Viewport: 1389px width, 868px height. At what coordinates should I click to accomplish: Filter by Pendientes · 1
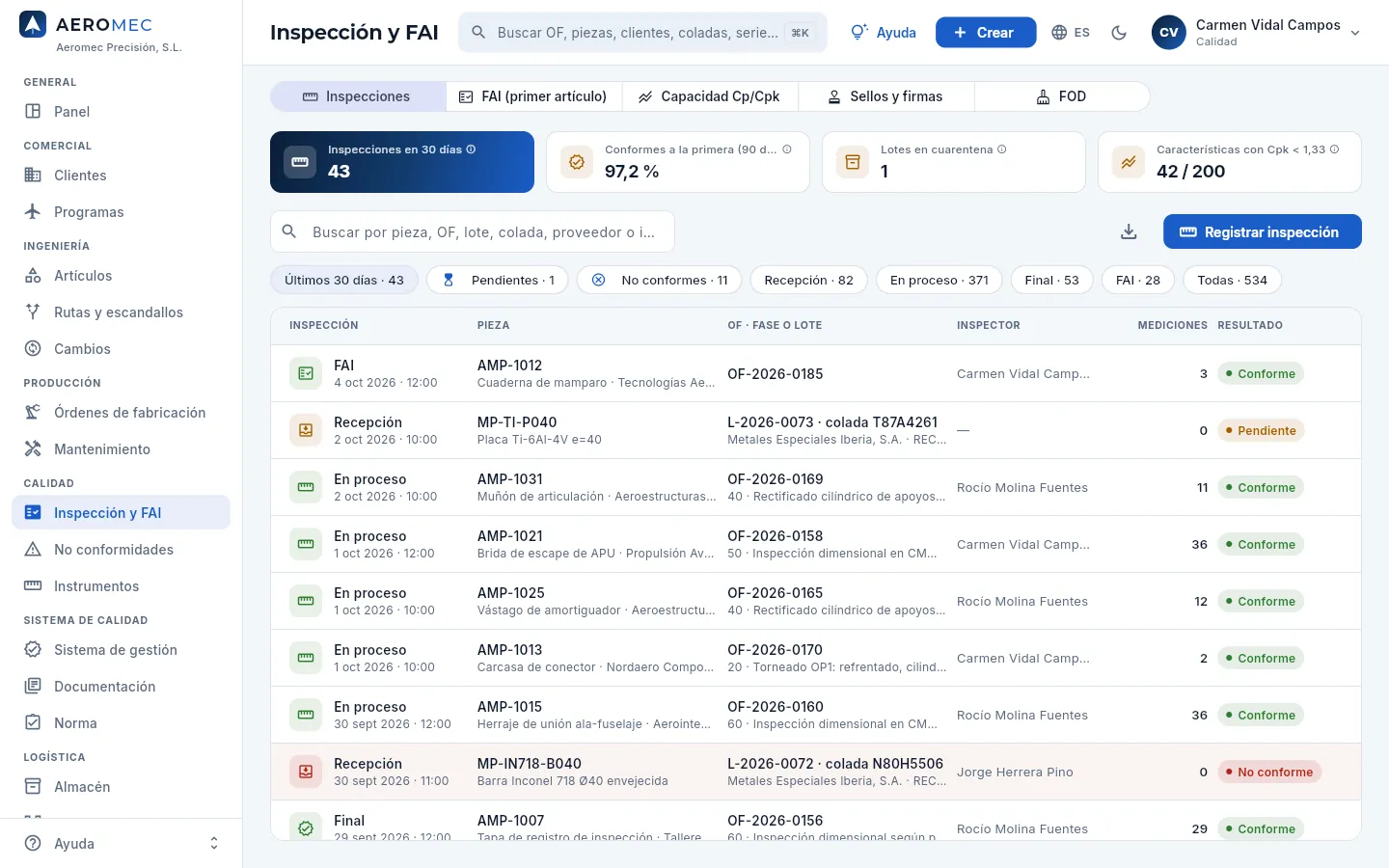click(498, 281)
